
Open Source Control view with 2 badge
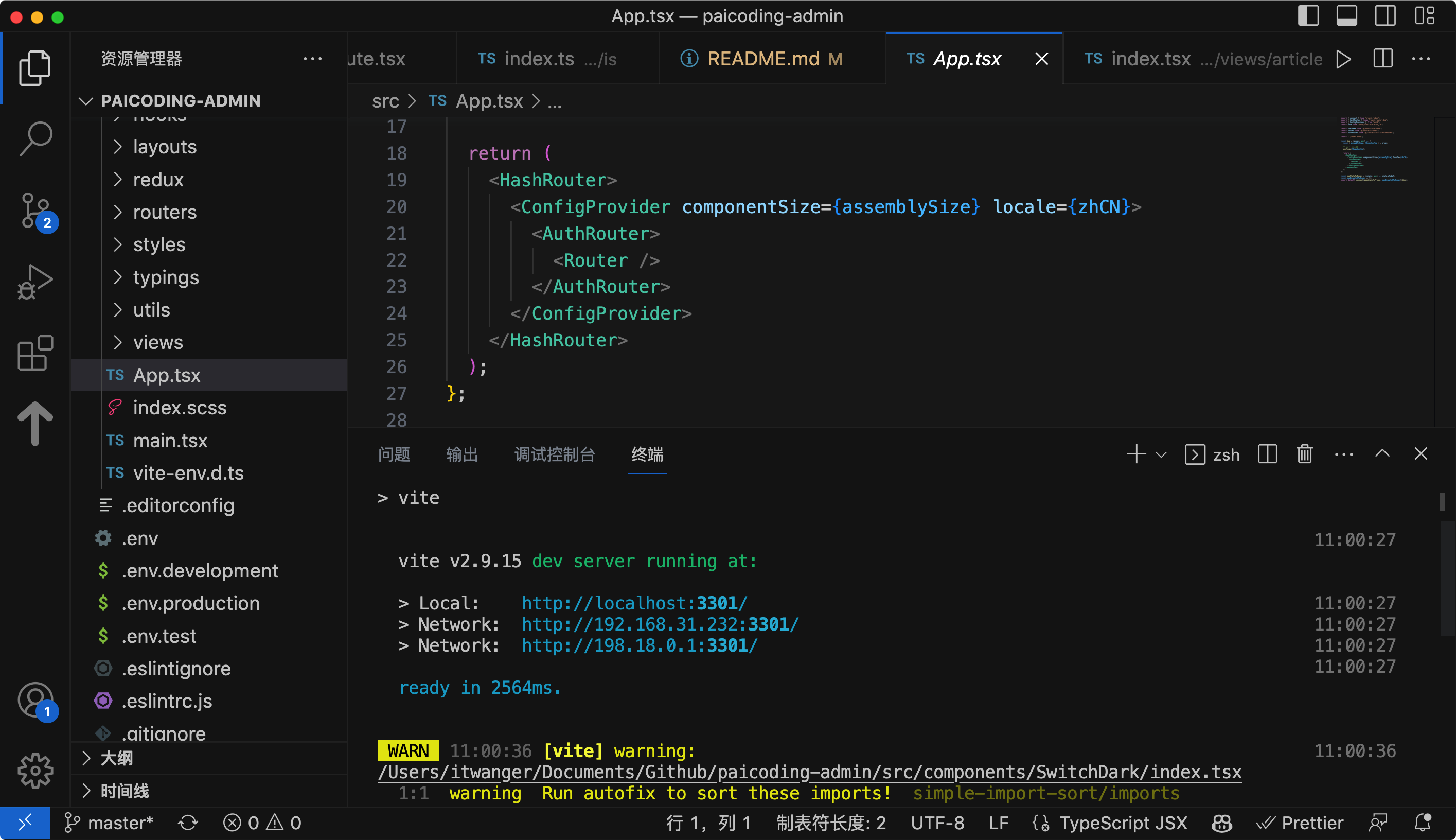click(35, 210)
